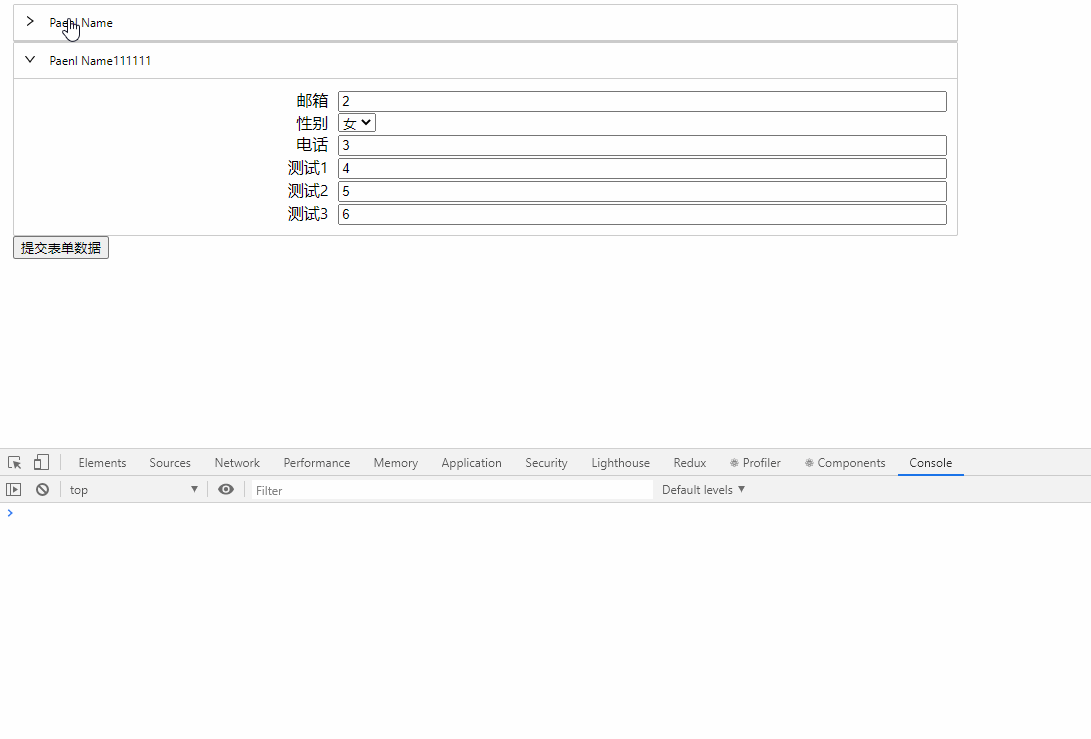Screen dimensions: 1091x739
Task: Click the 邮箱 email input field
Action: tap(641, 101)
